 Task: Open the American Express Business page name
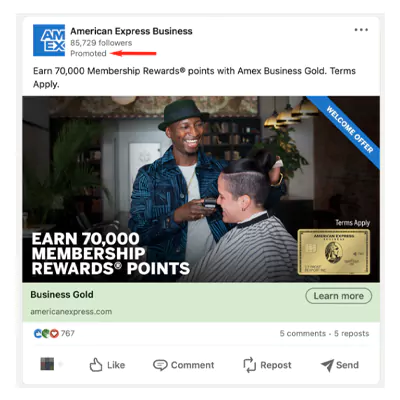[x=131, y=31]
